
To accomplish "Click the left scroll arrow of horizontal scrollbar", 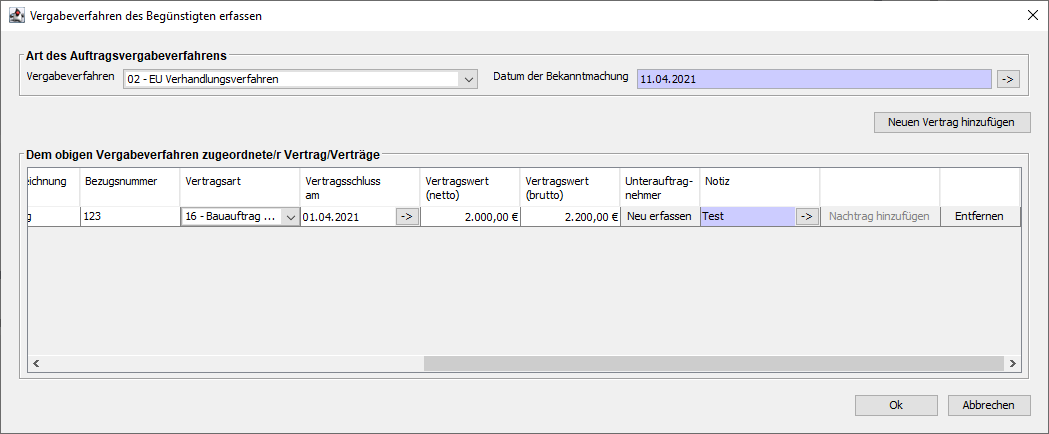I will click(x=36, y=363).
